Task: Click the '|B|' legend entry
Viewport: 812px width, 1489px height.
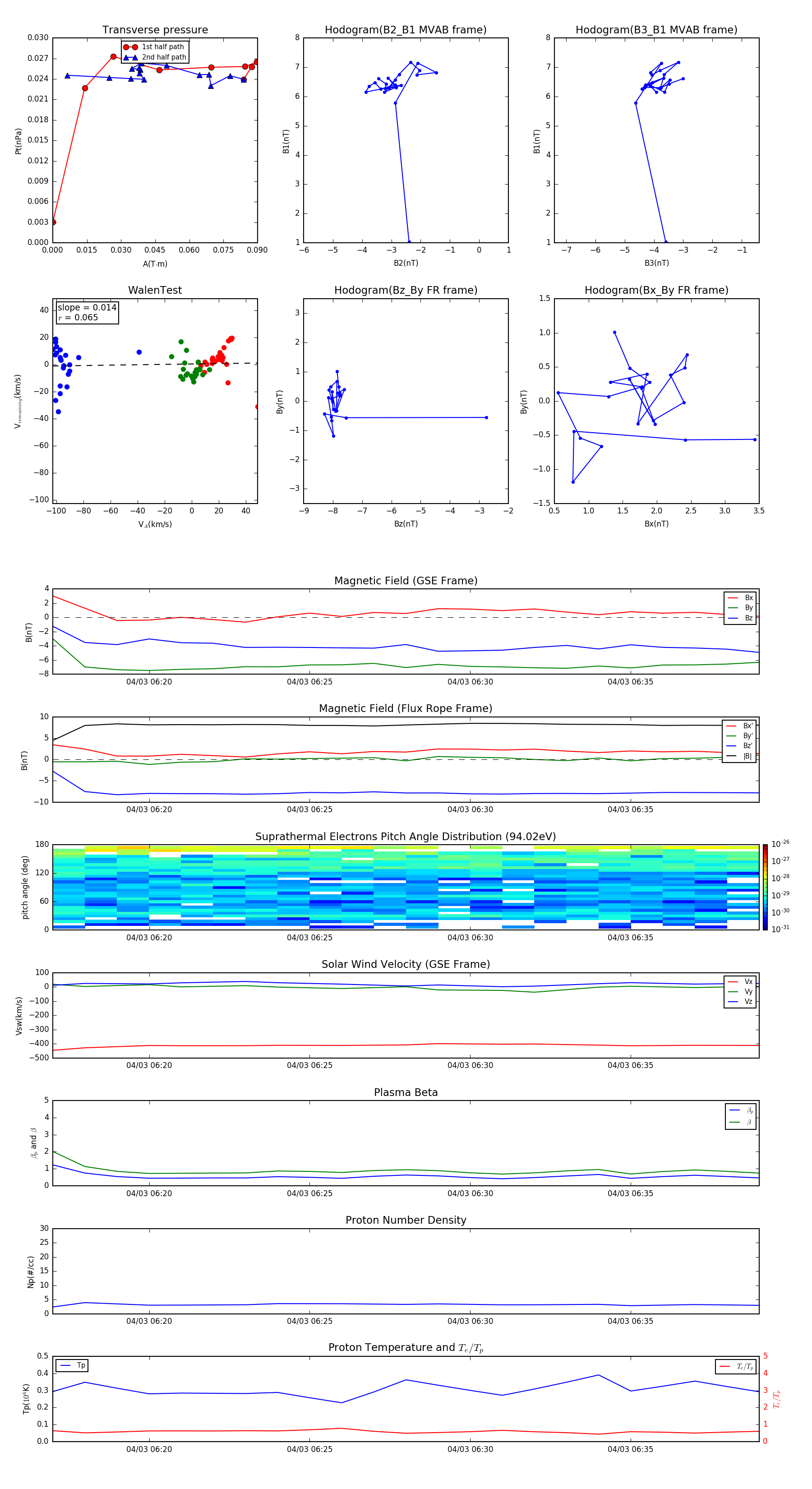Action: tap(740, 756)
